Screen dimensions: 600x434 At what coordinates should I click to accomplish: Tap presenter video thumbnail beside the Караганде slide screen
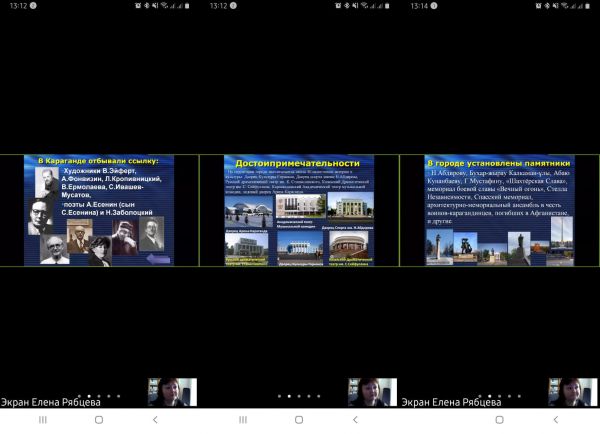tap(172, 391)
